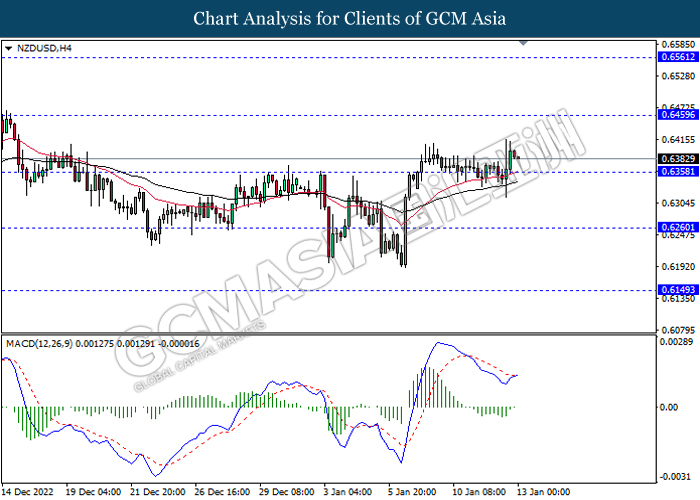
Task: Click the 3 Jan 04:00 time label
Action: pyautogui.click(x=348, y=492)
